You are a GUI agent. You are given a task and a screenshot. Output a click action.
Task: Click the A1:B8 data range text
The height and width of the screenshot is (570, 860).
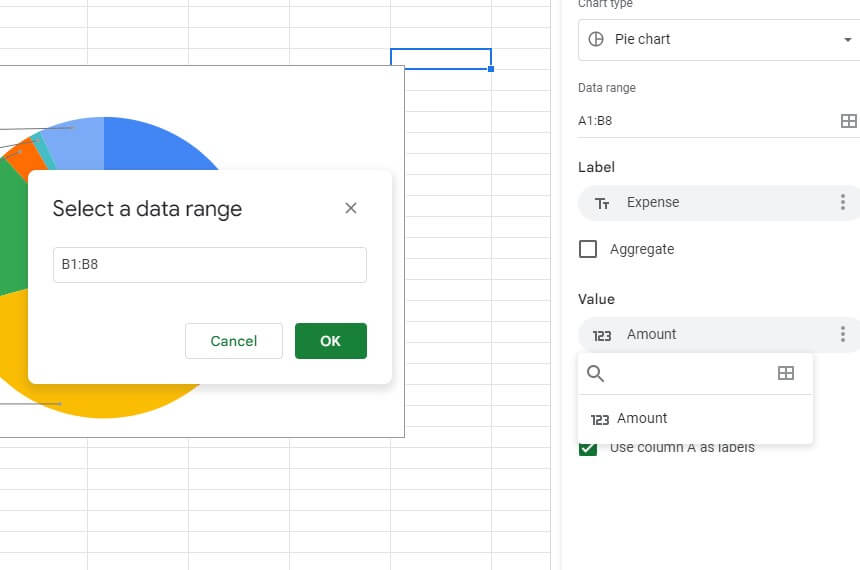[595, 121]
